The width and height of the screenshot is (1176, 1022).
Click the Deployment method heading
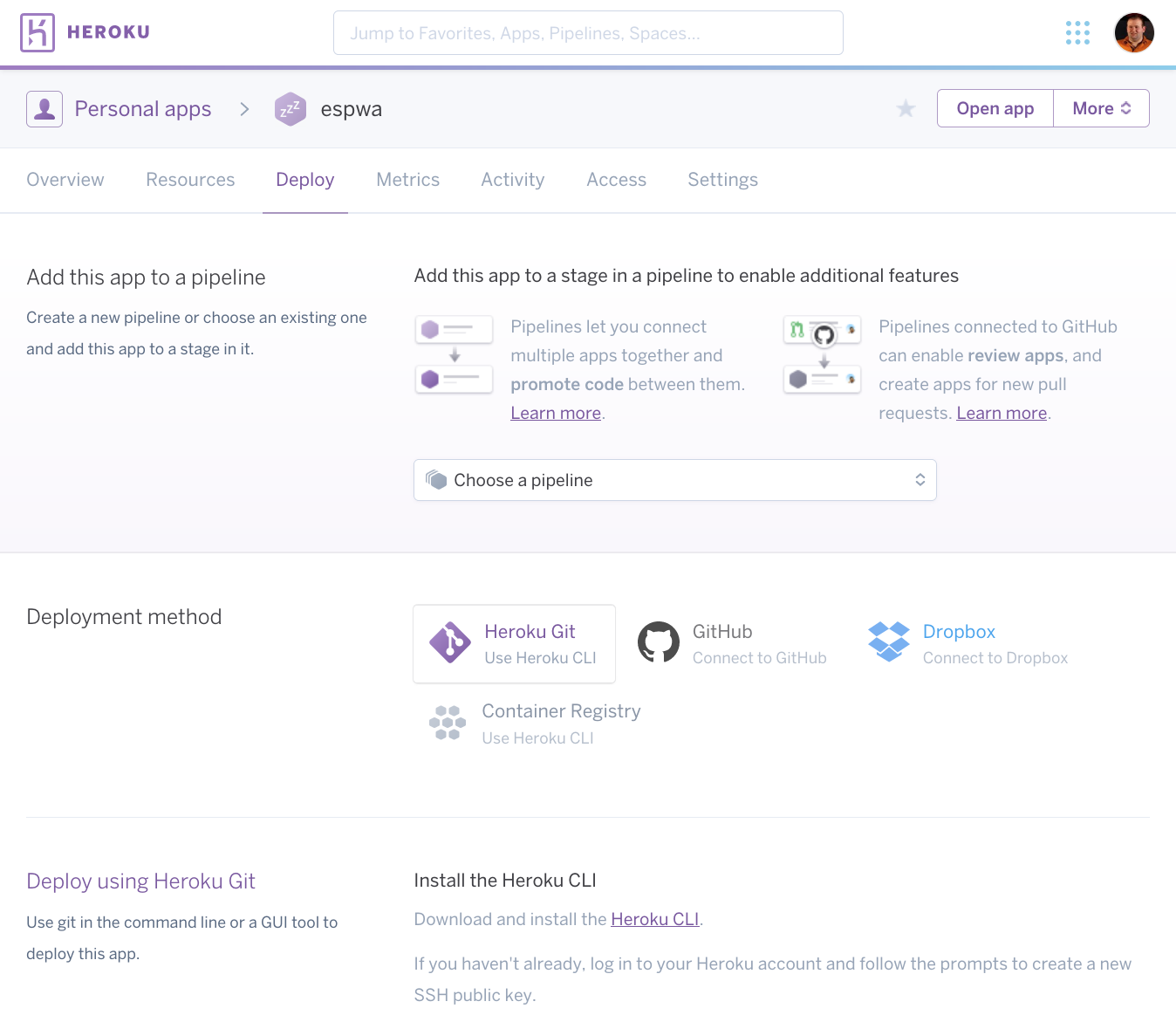[x=124, y=617]
